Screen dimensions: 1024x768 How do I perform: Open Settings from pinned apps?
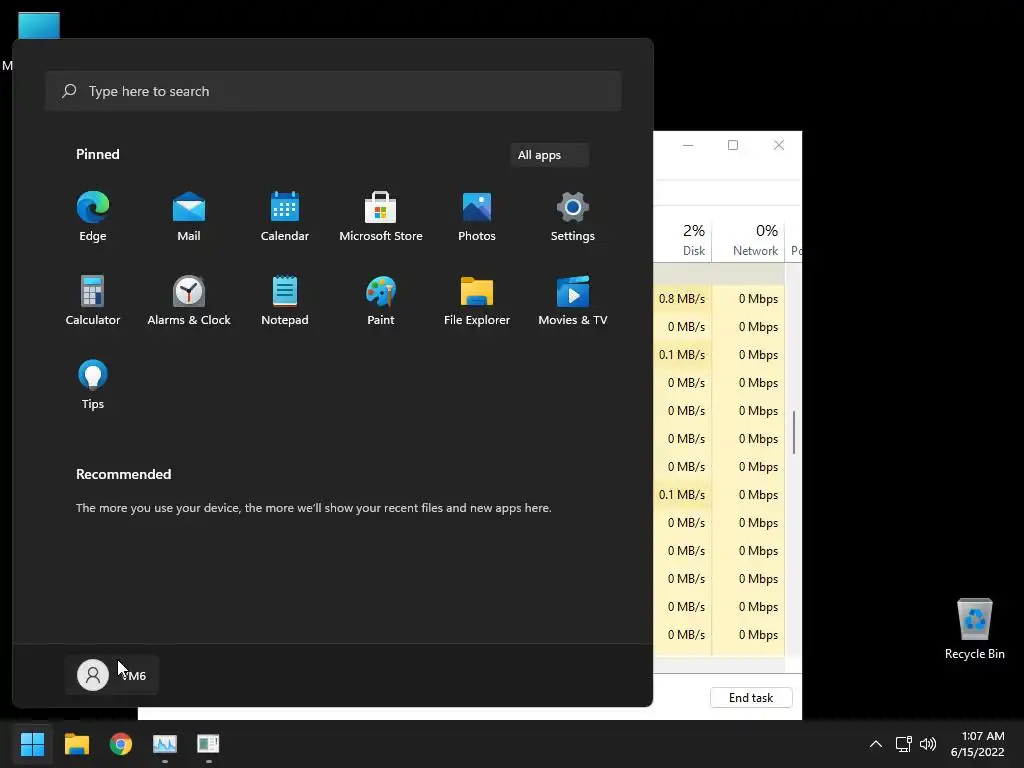click(x=573, y=217)
